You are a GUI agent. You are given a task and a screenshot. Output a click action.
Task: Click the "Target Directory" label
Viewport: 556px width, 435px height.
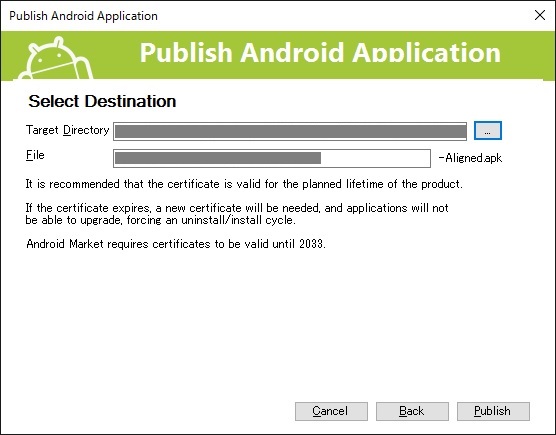(67, 130)
